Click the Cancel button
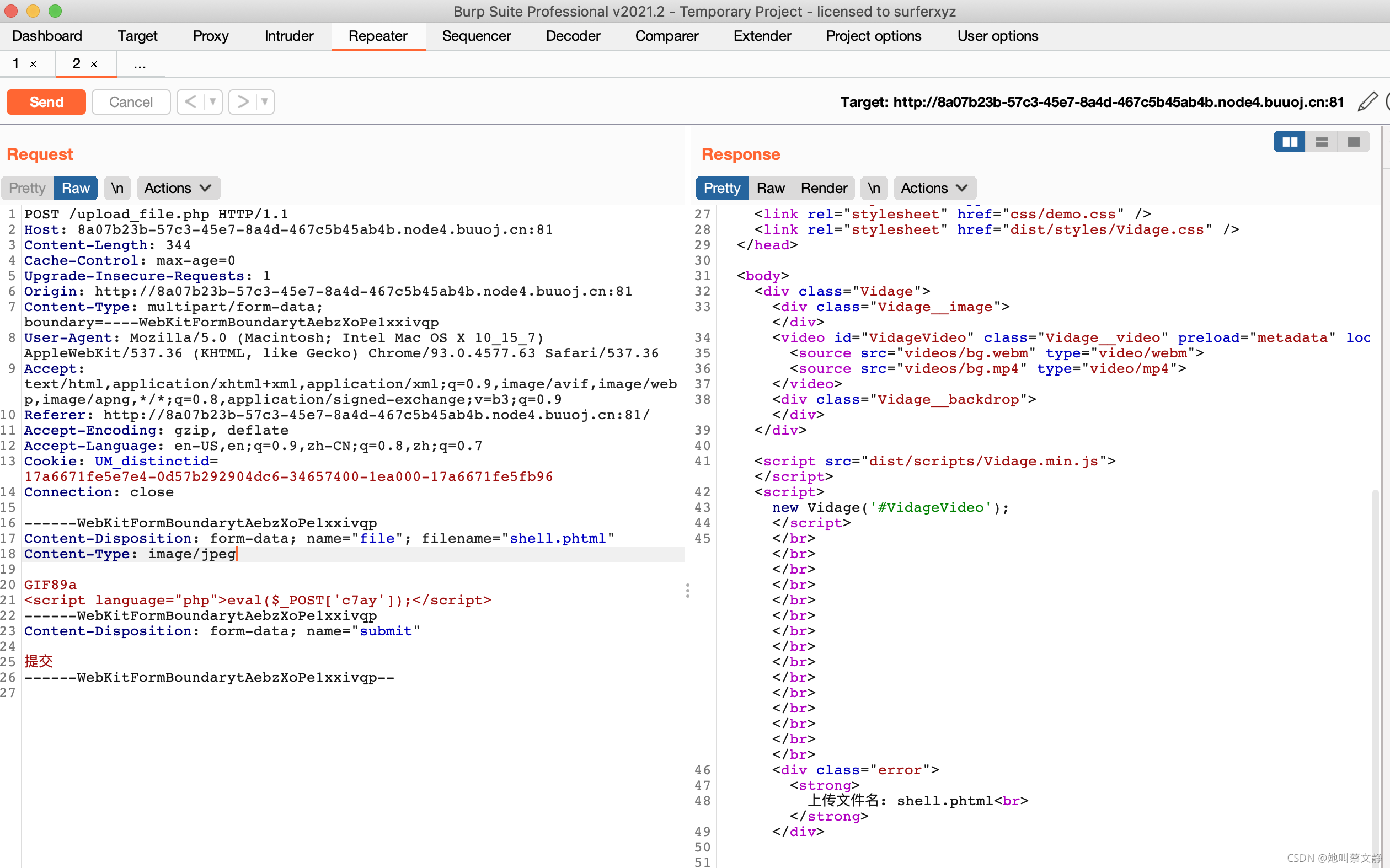Viewport: 1390px width, 868px height. coord(131,102)
